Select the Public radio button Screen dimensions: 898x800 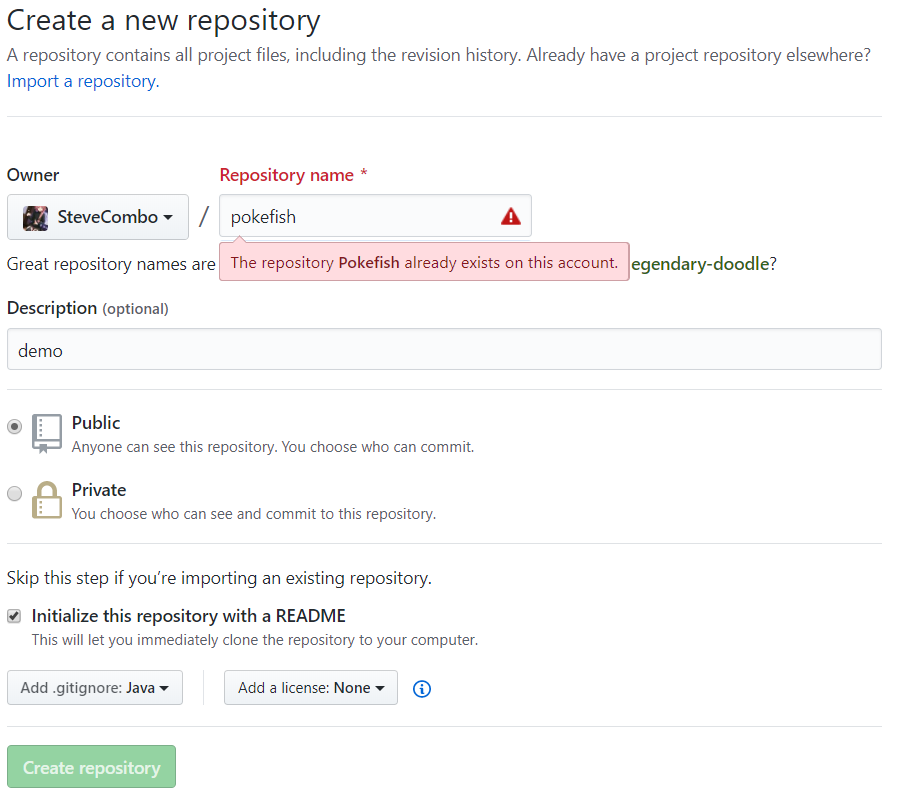15,426
